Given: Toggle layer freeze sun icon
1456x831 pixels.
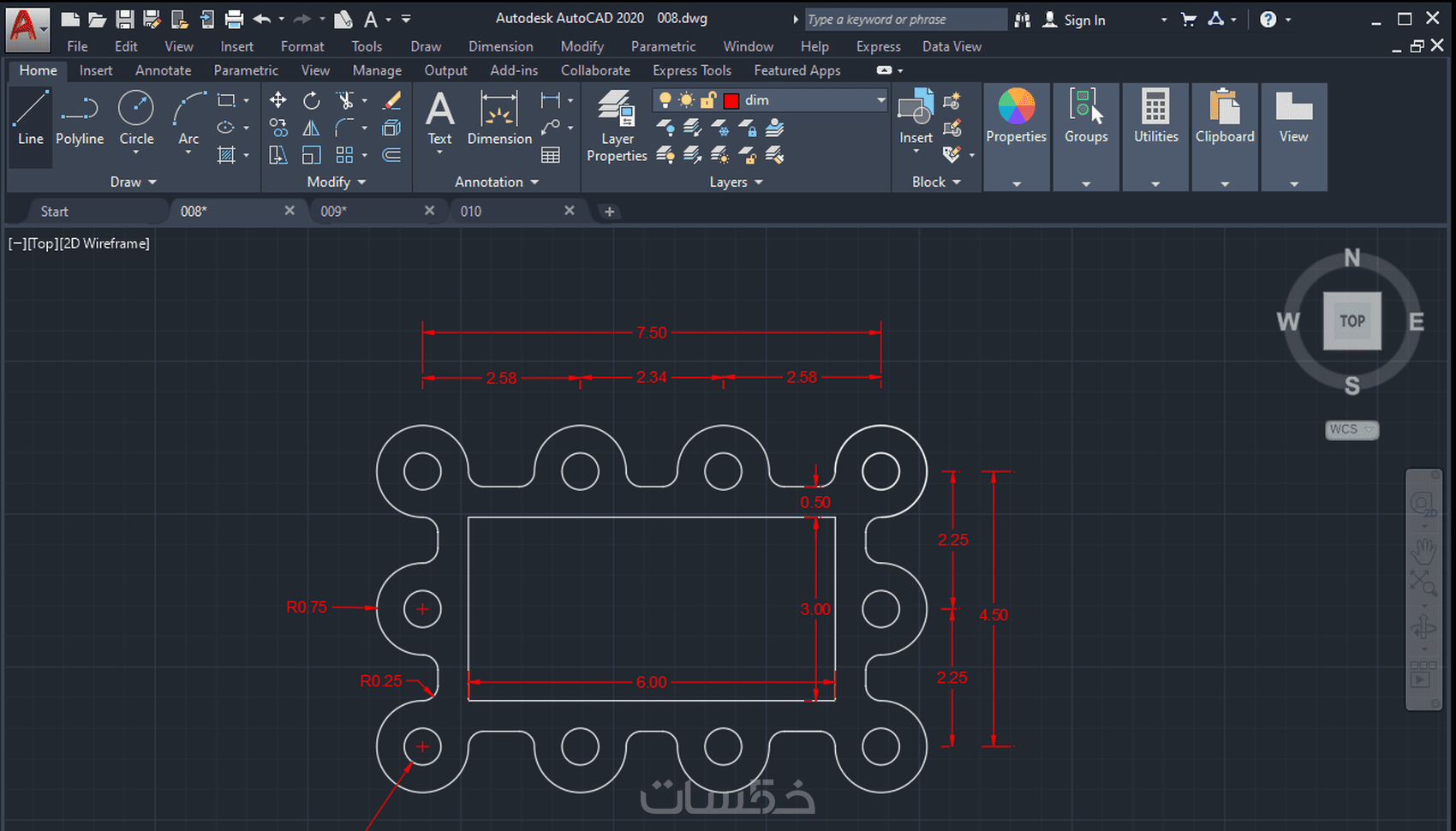Looking at the screenshot, I should (686, 100).
